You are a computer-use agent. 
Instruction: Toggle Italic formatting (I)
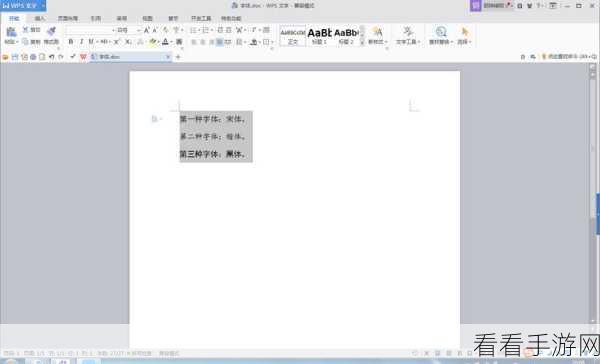click(81, 41)
